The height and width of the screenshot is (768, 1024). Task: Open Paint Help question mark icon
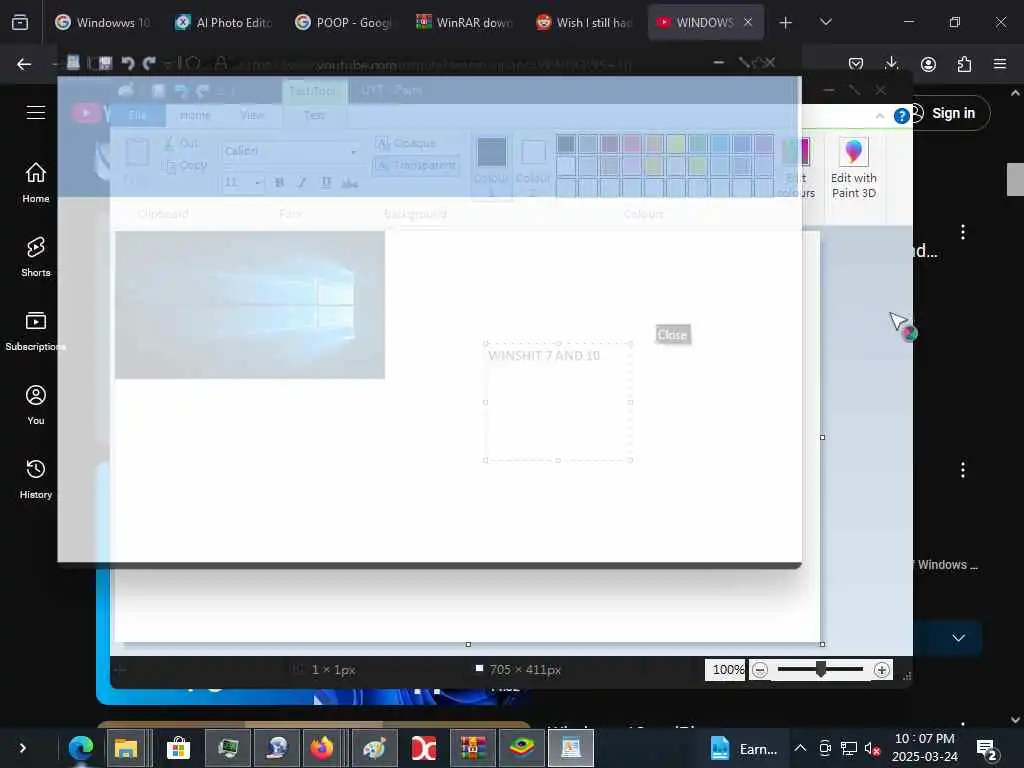click(x=901, y=116)
